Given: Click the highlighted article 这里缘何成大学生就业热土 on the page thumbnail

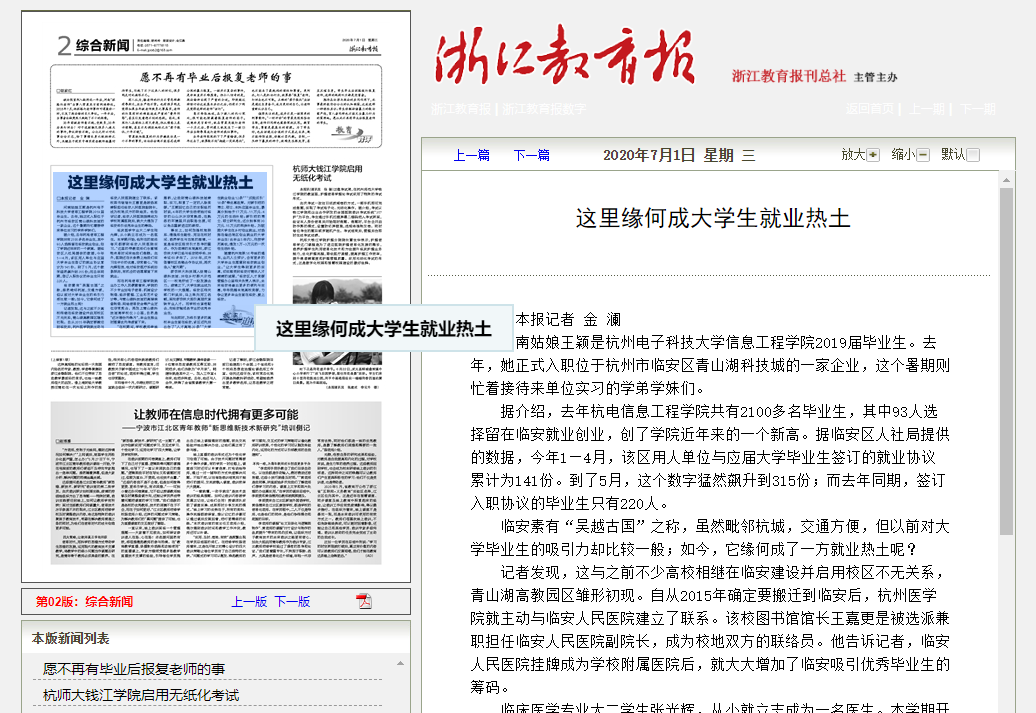Looking at the screenshot, I should 159,250.
